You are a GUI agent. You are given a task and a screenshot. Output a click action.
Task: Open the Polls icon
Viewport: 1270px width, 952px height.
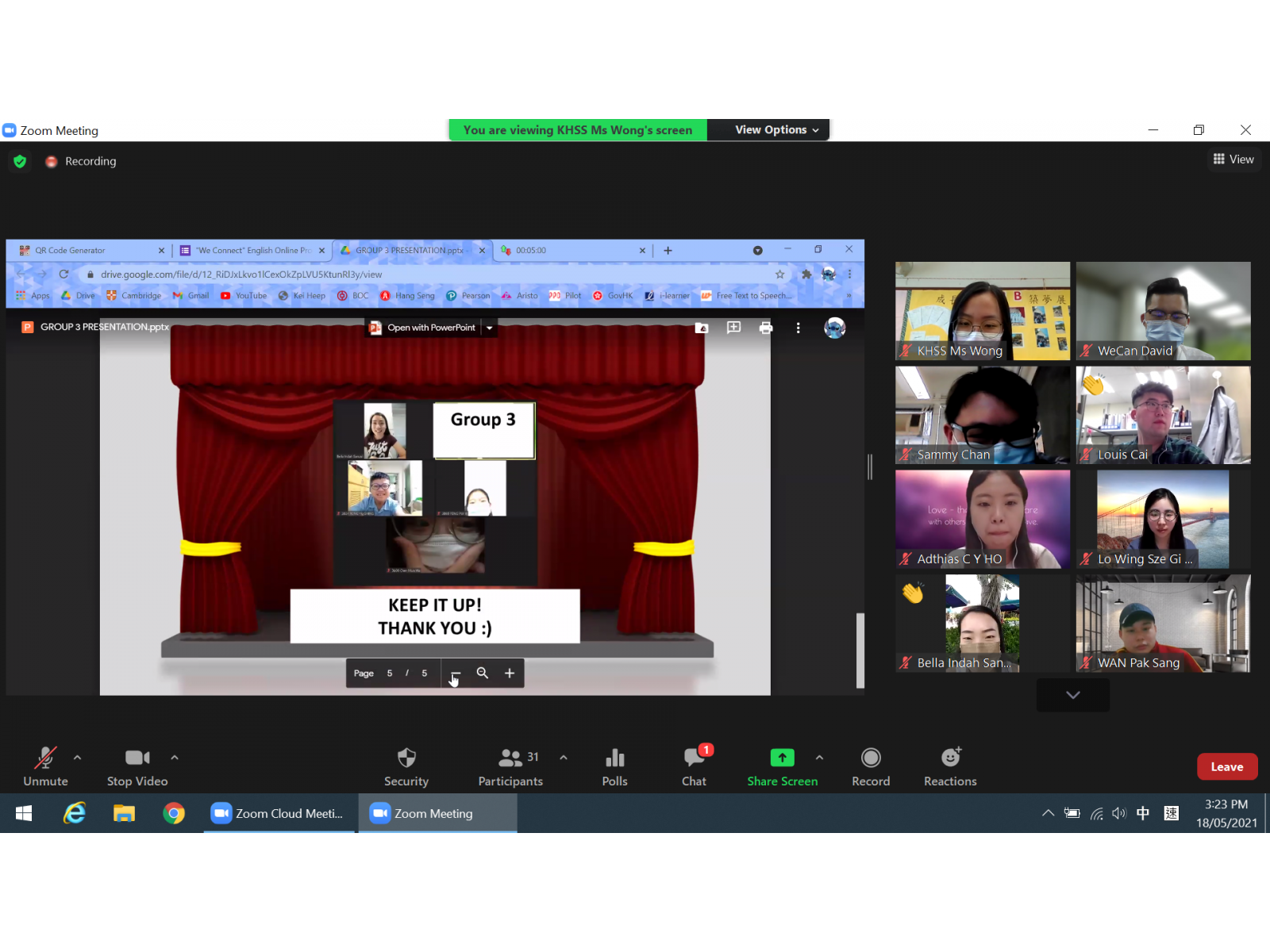pos(614,766)
